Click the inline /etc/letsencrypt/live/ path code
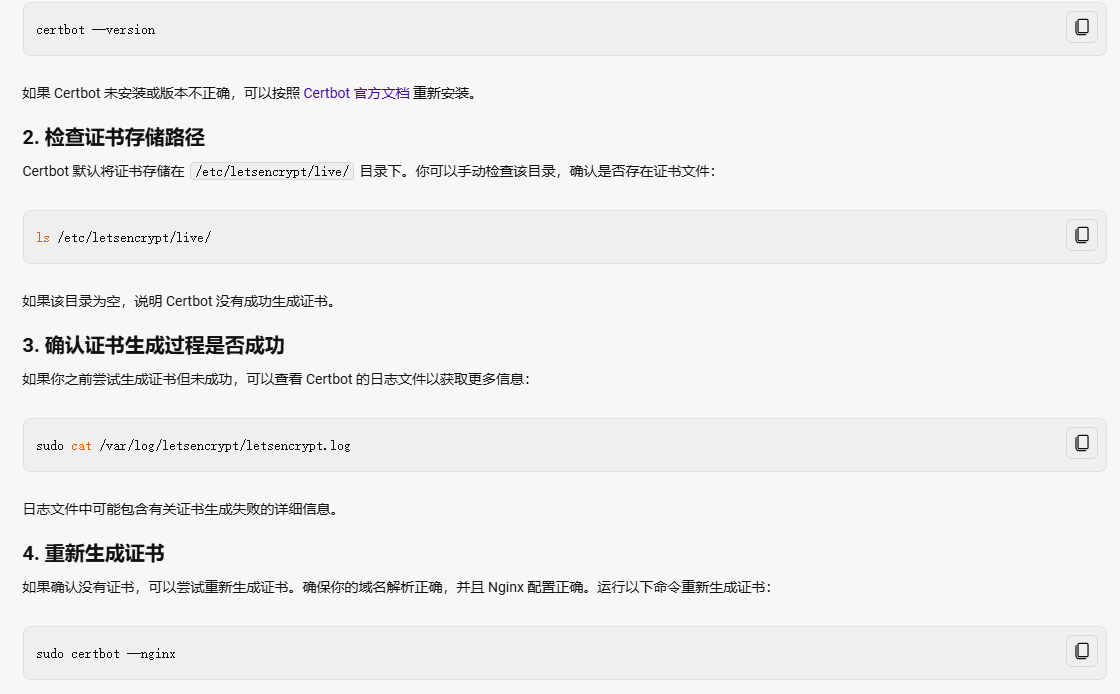This screenshot has width=1120, height=694. pyautogui.click(x=272, y=171)
